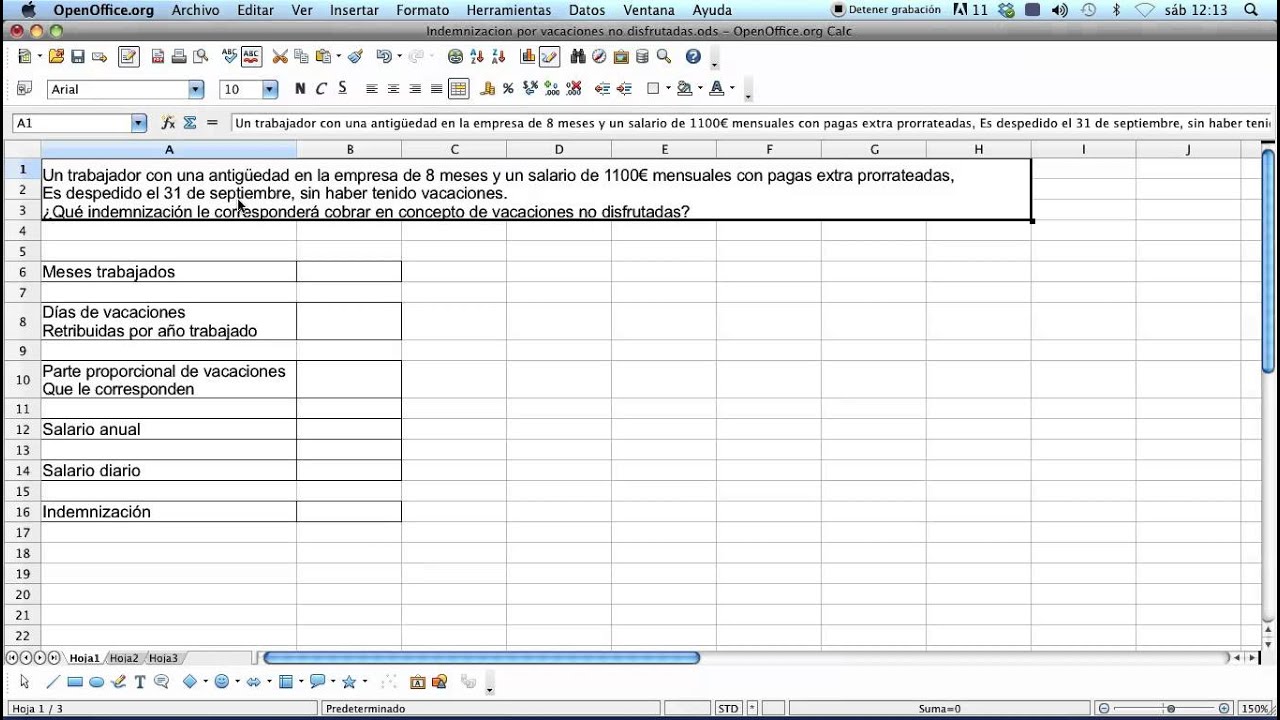The width and height of the screenshot is (1280, 720).
Task: Insert a chart
Action: pos(526,57)
